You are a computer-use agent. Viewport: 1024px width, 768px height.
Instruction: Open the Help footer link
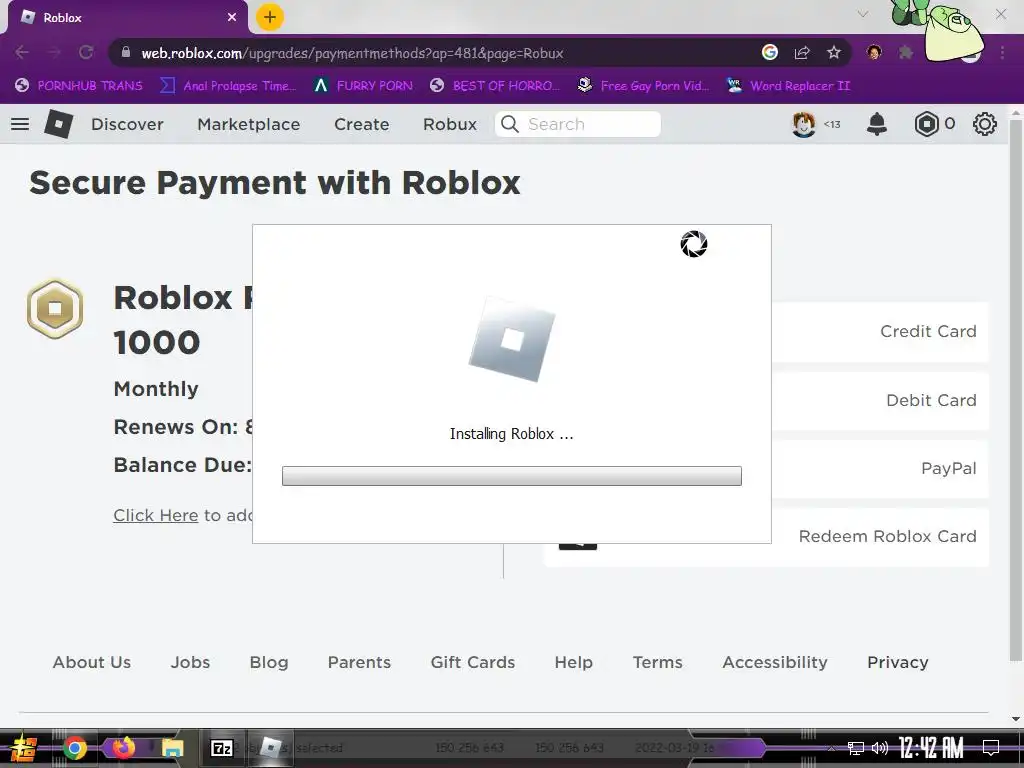click(x=573, y=662)
